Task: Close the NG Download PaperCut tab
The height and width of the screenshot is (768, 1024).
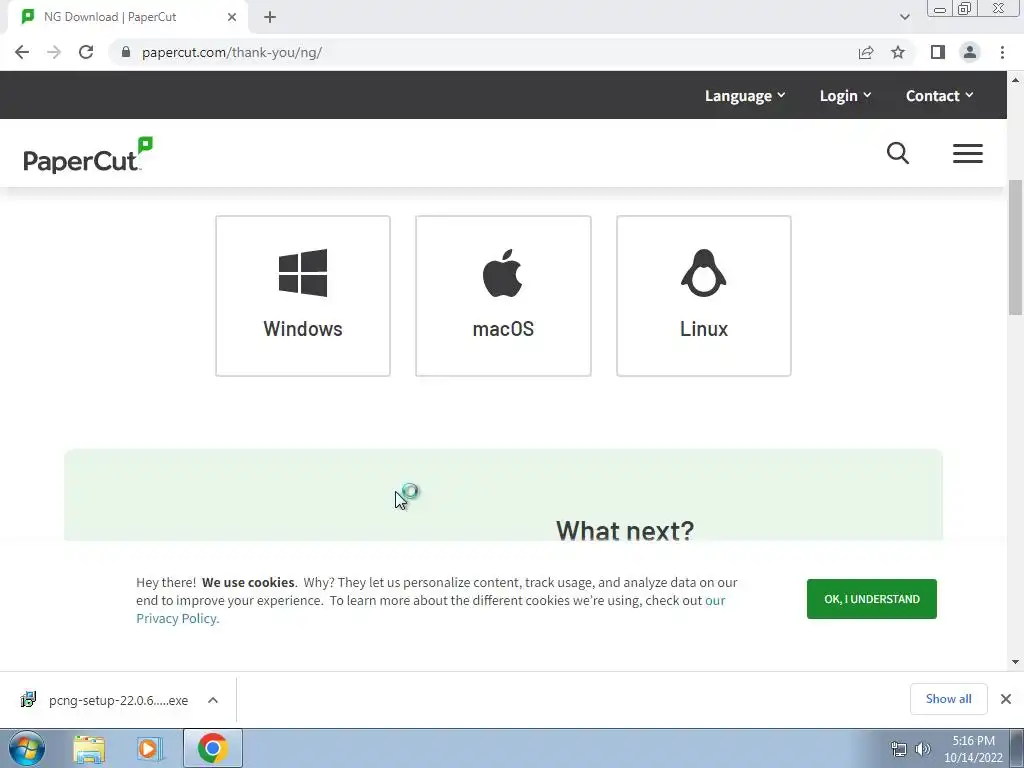Action: point(232,17)
